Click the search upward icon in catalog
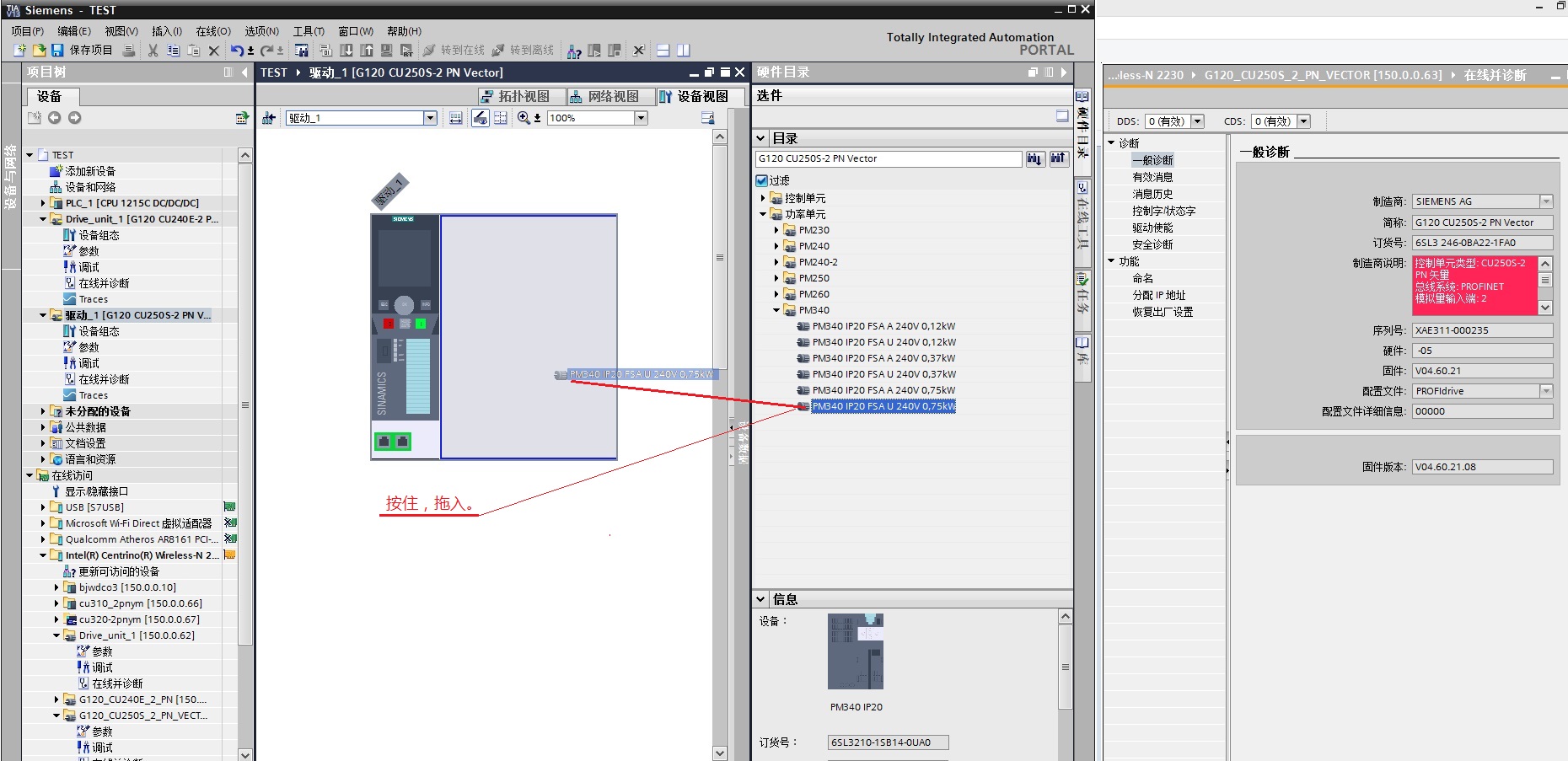Image resolution: width=1568 pixels, height=761 pixels. pyautogui.click(x=1059, y=158)
